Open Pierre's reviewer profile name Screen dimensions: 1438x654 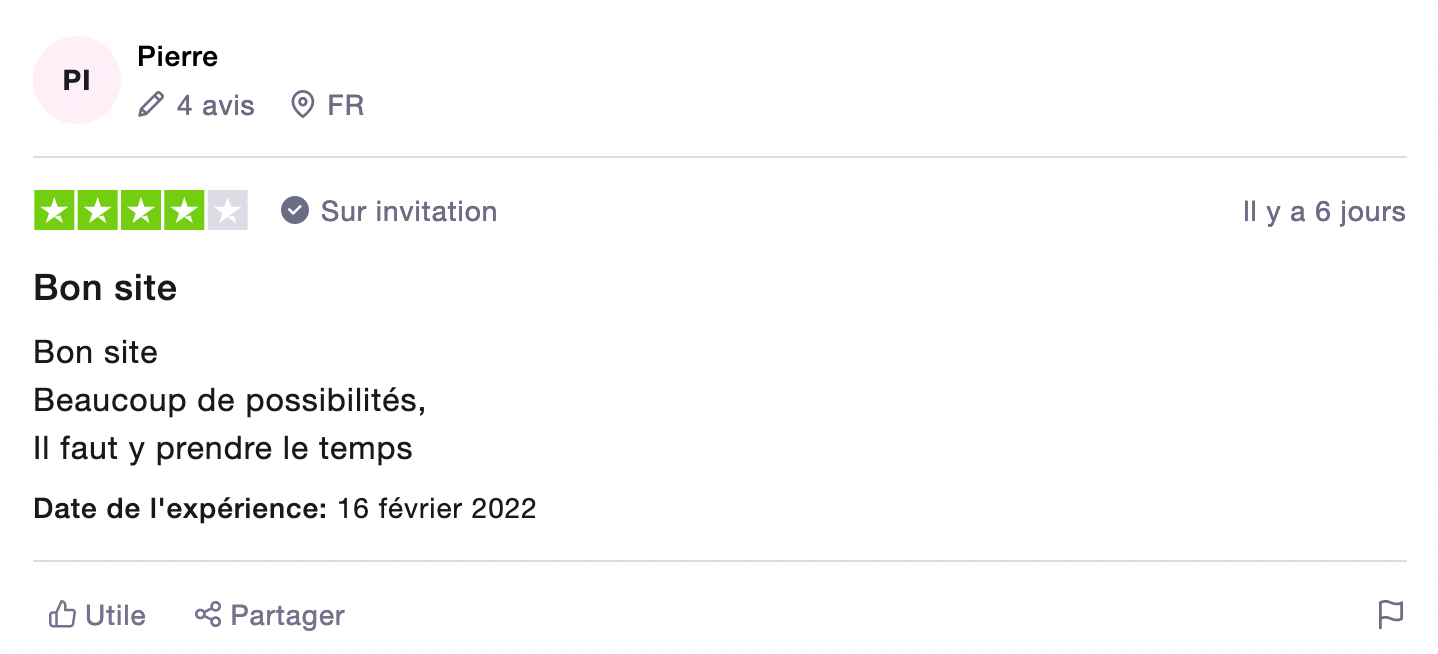(178, 57)
